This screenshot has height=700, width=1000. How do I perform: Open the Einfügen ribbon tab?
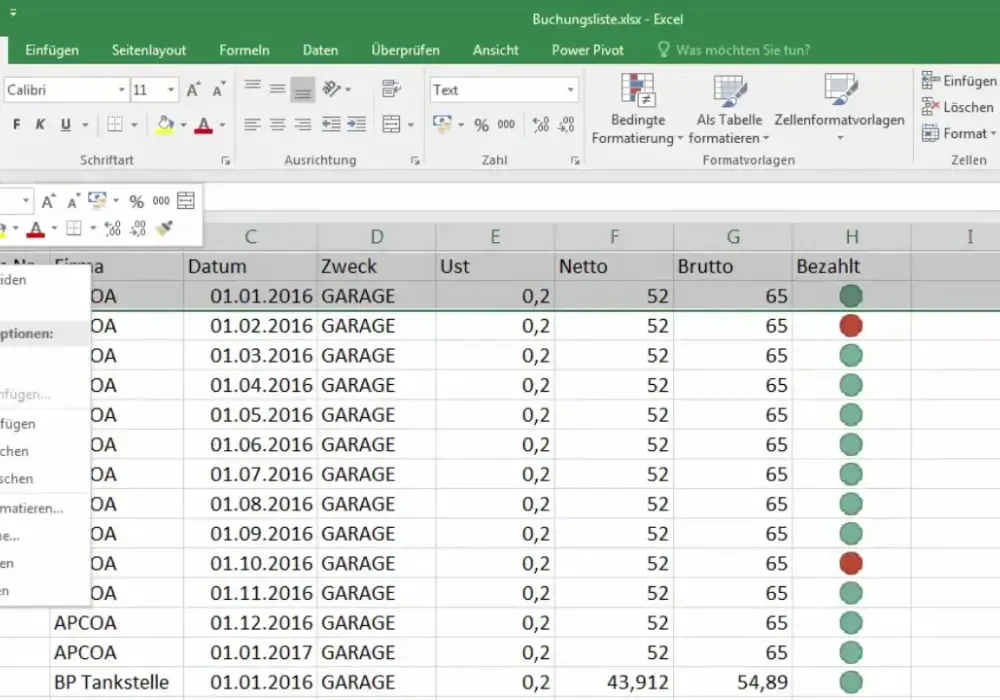tap(52, 50)
